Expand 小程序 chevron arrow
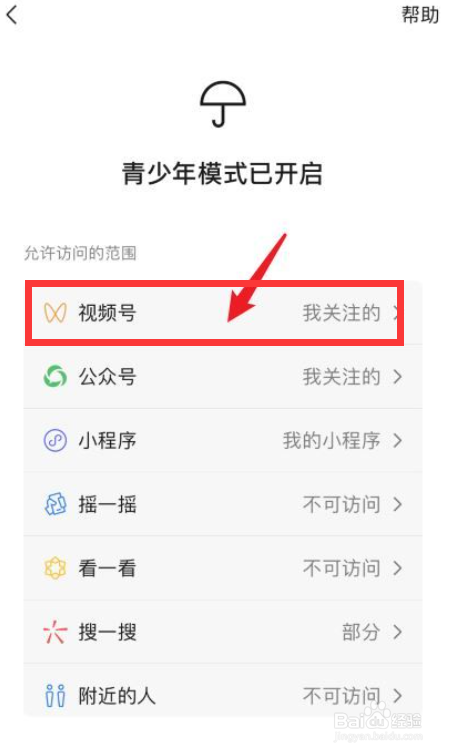 [x=397, y=440]
